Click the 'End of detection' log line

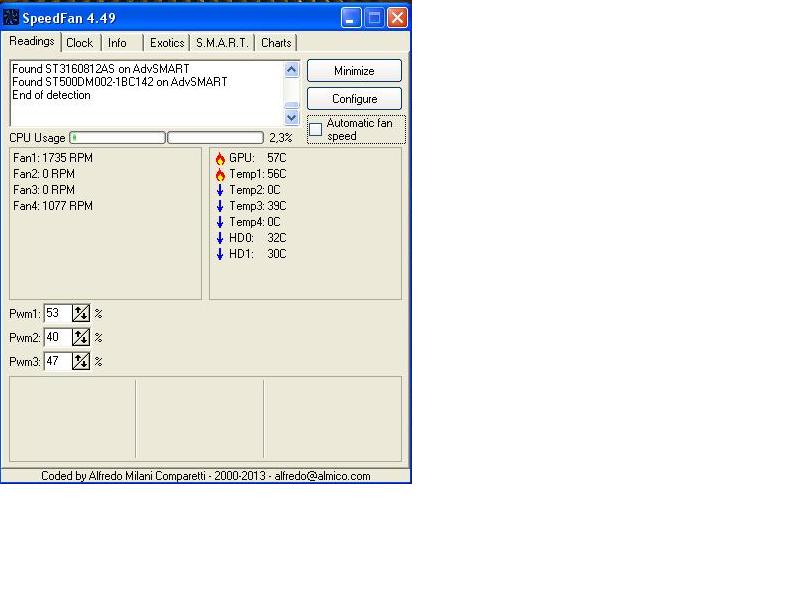51,95
